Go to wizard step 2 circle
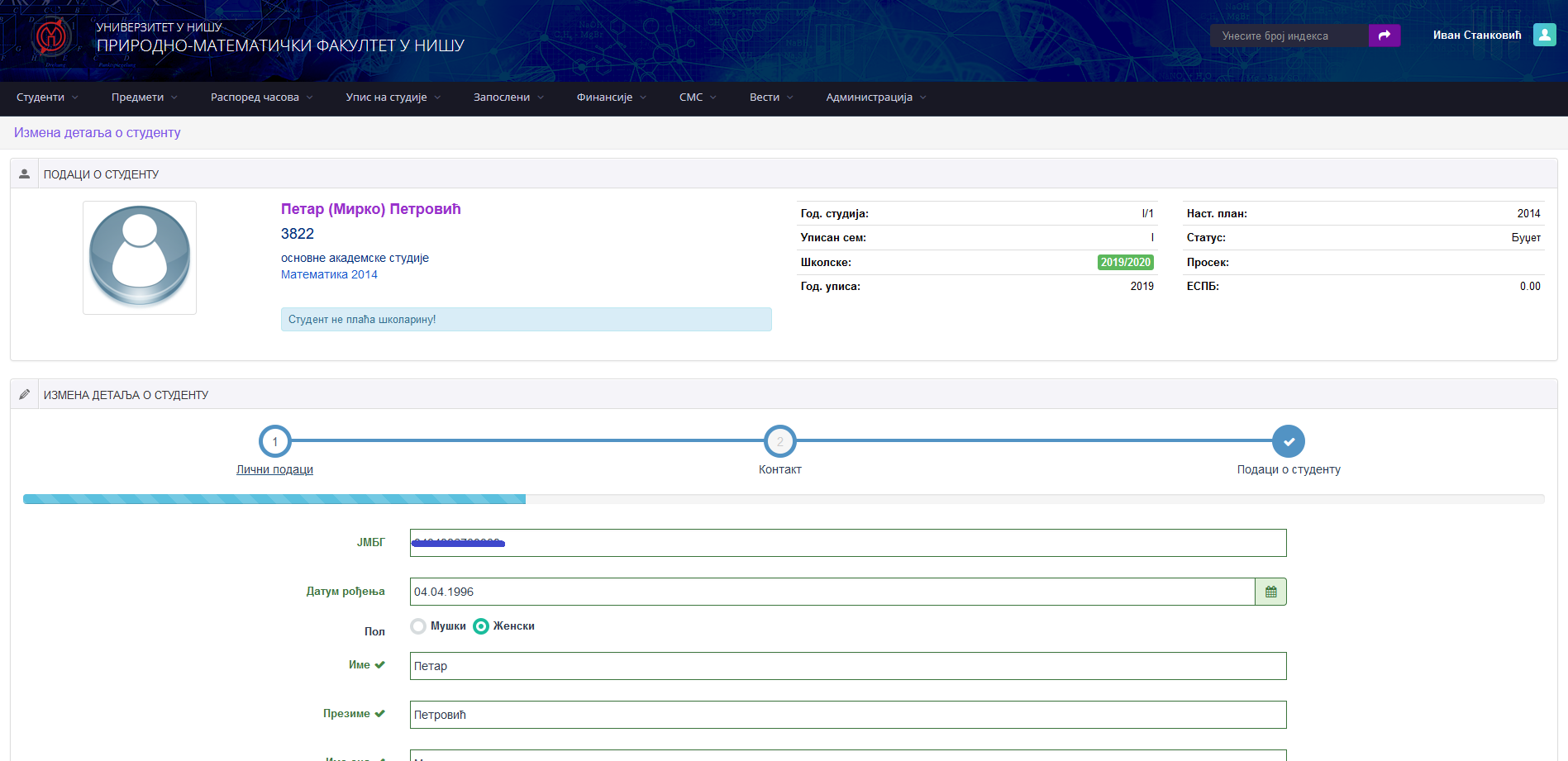Viewport: 1568px width, 761px height. click(779, 441)
